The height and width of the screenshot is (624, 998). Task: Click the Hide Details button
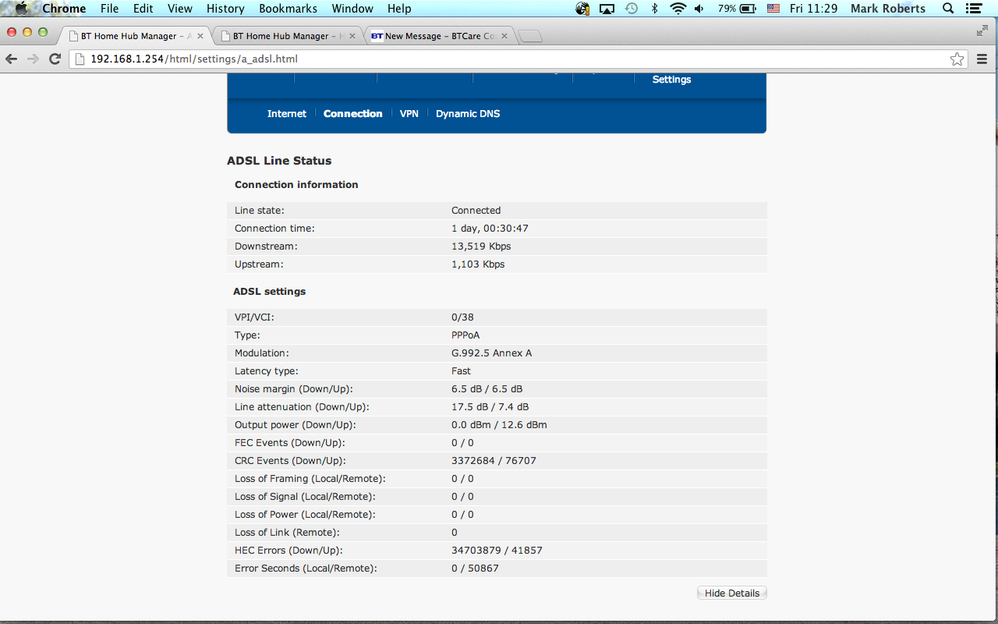[x=732, y=593]
